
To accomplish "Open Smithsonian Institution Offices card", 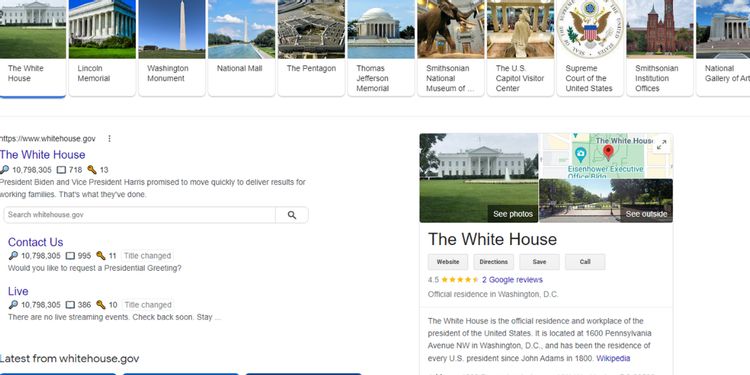I will click(660, 48).
